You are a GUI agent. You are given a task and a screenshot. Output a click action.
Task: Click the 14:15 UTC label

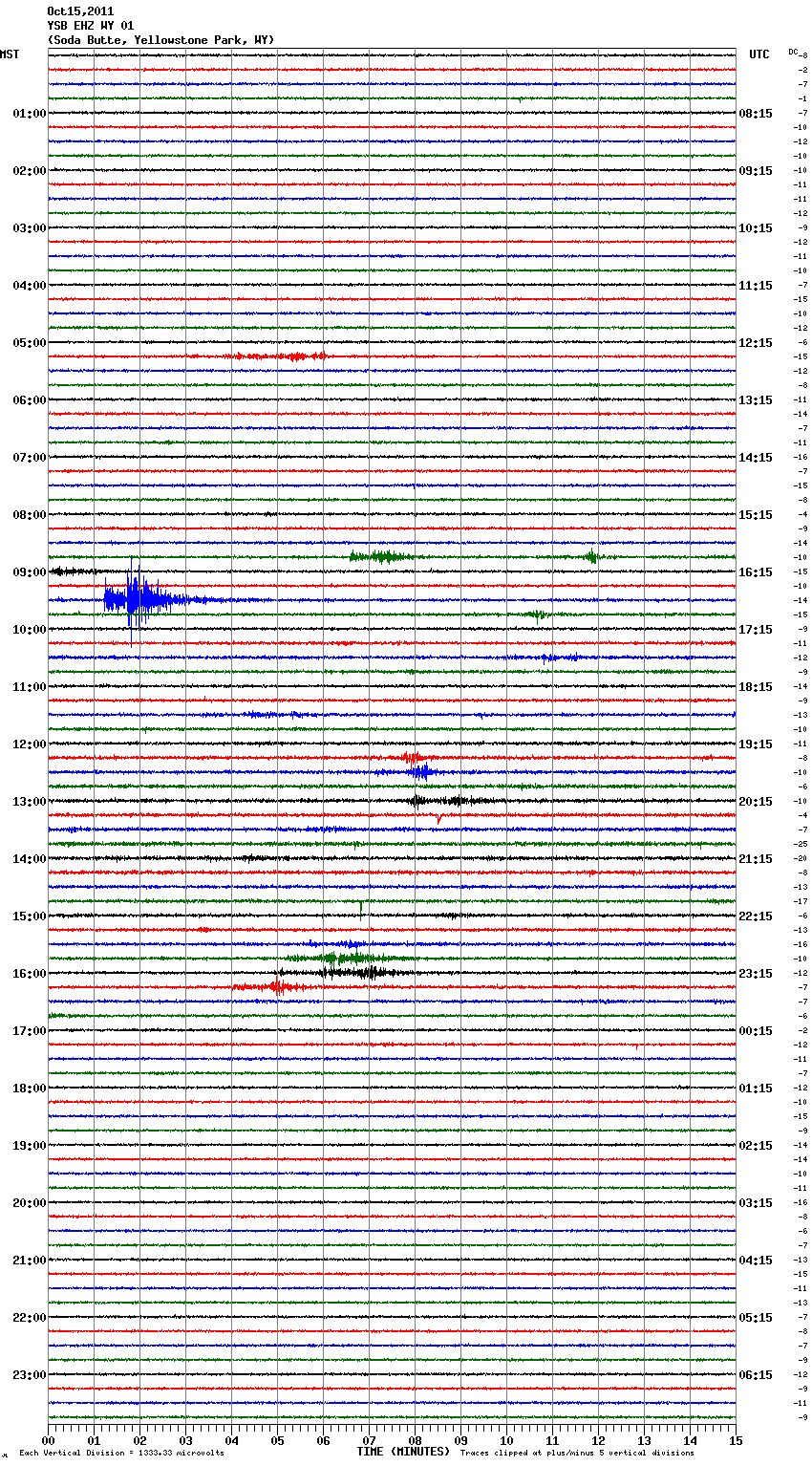click(x=756, y=458)
